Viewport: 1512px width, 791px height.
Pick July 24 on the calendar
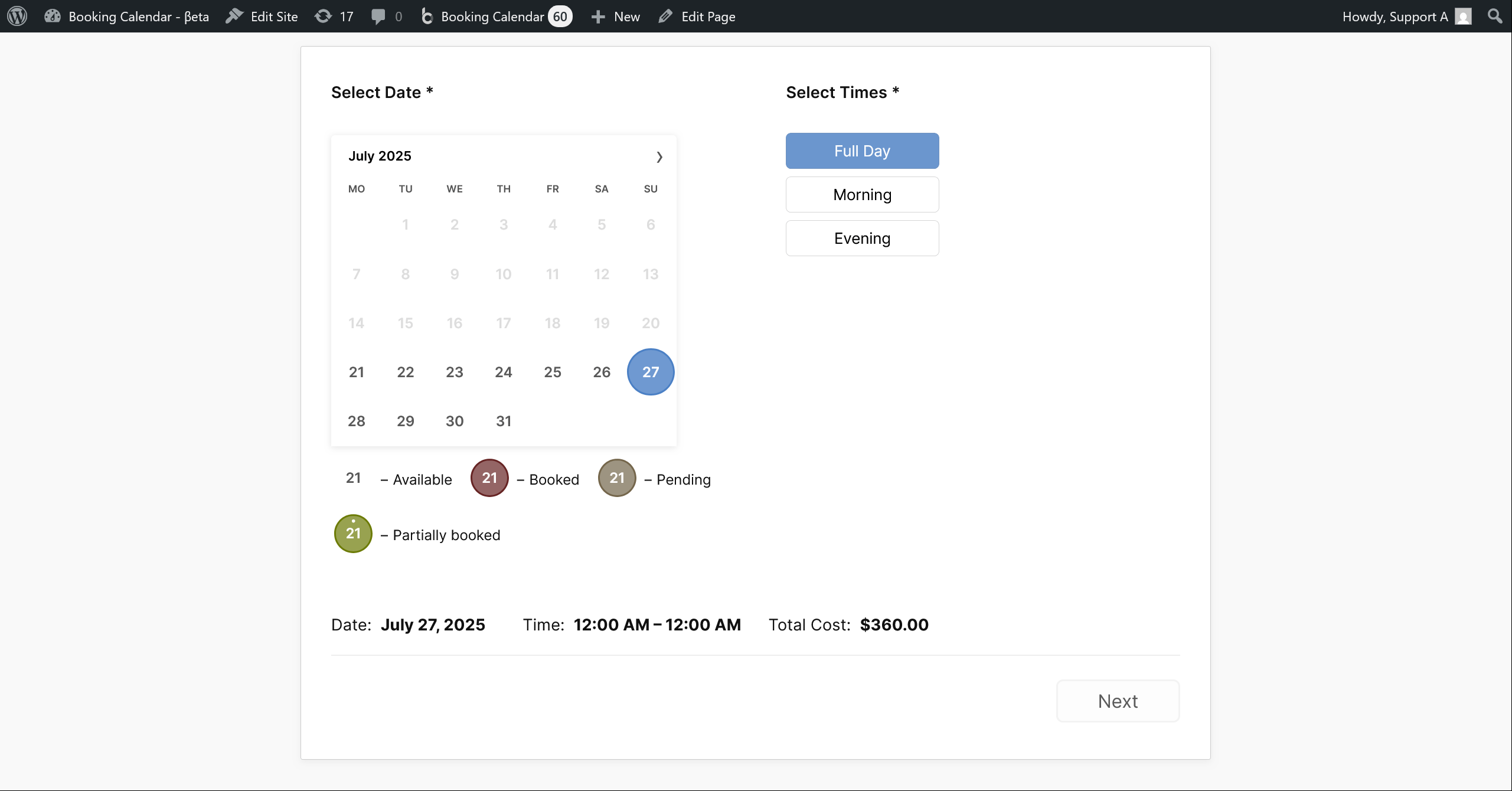pyautogui.click(x=503, y=372)
